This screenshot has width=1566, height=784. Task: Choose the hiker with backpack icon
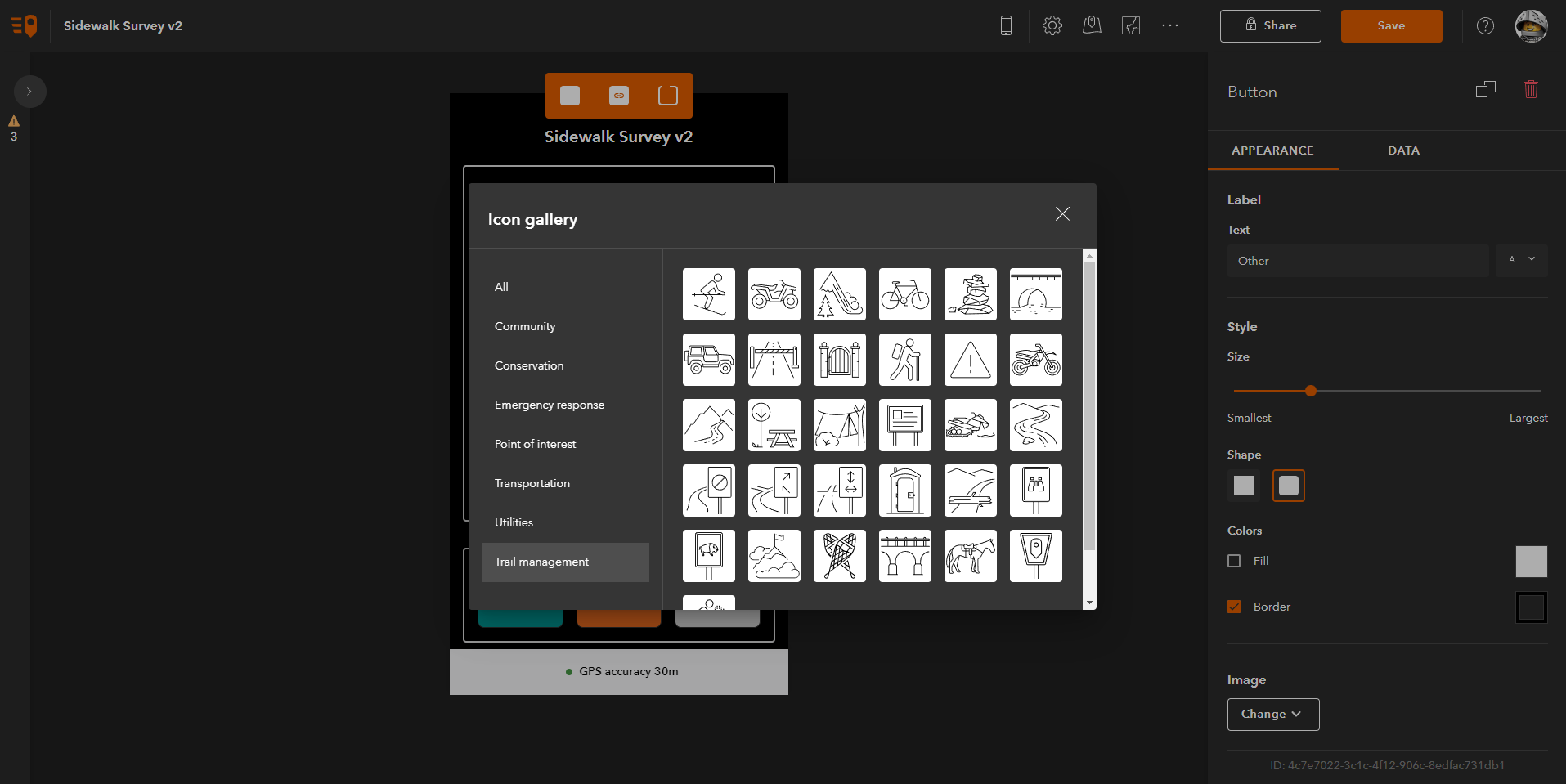pos(904,360)
